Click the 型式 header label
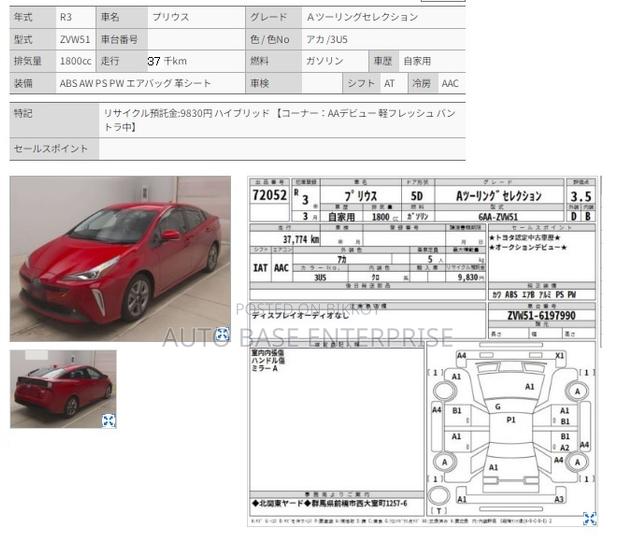620x542 pixels. pos(23,40)
